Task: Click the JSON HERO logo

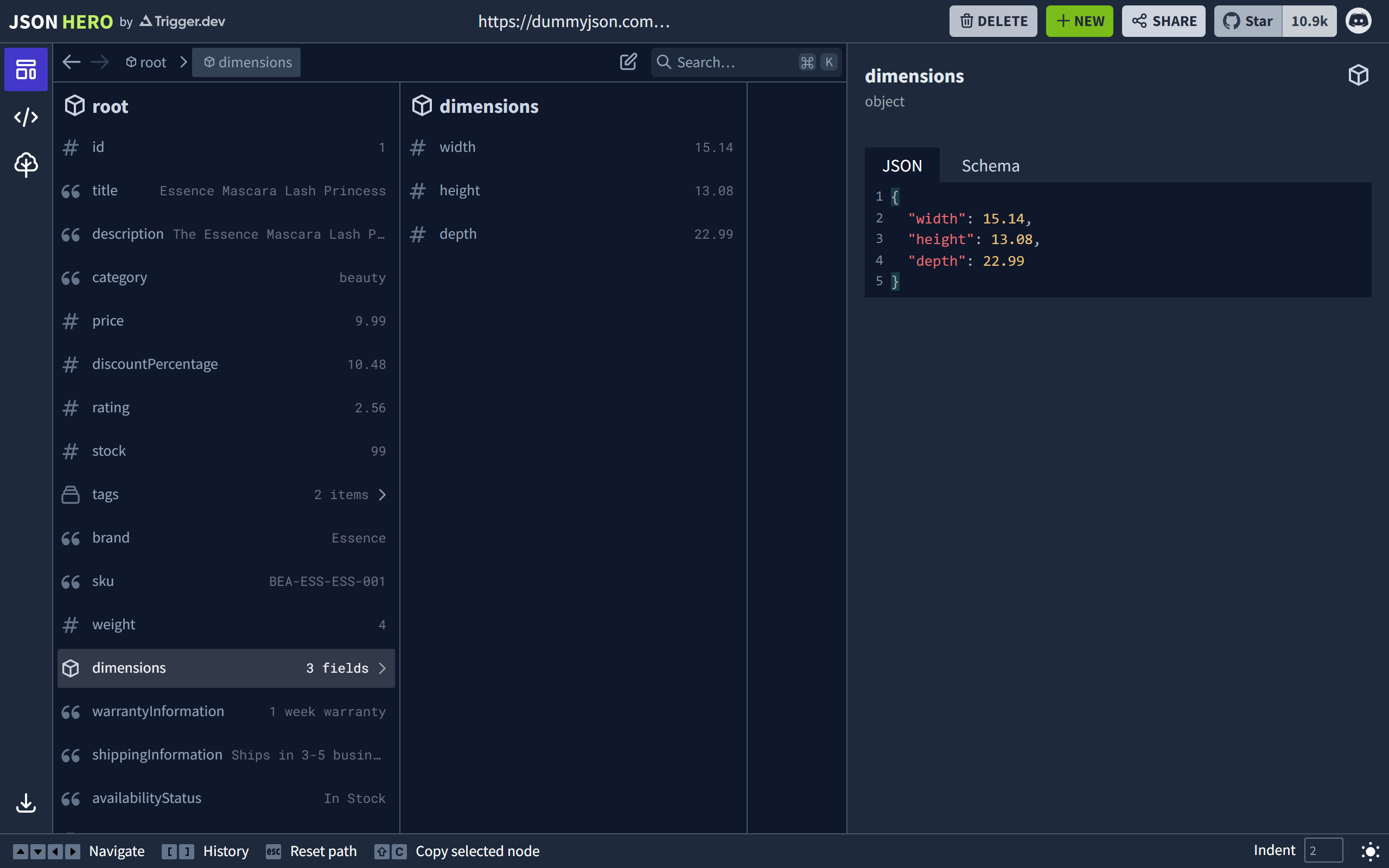Action: [x=61, y=22]
